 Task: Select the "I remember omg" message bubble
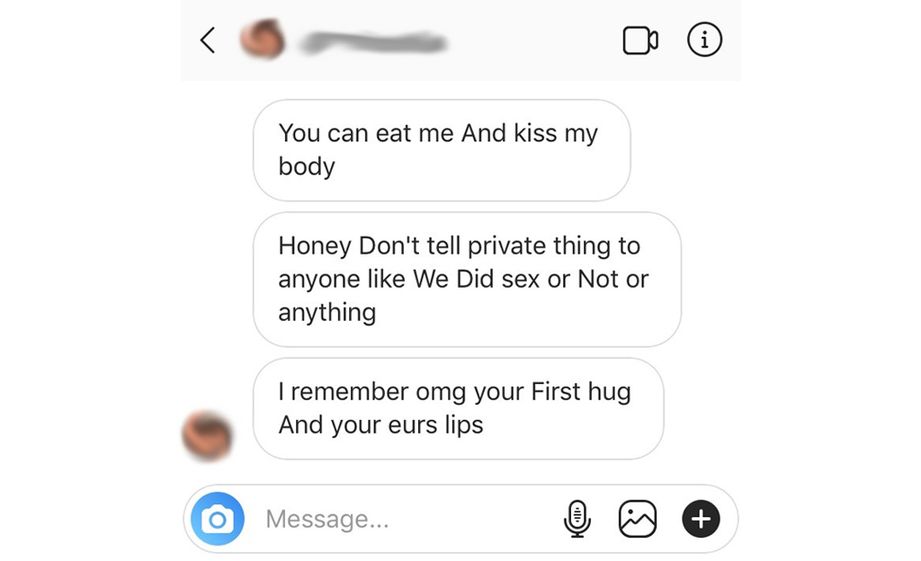click(x=458, y=409)
